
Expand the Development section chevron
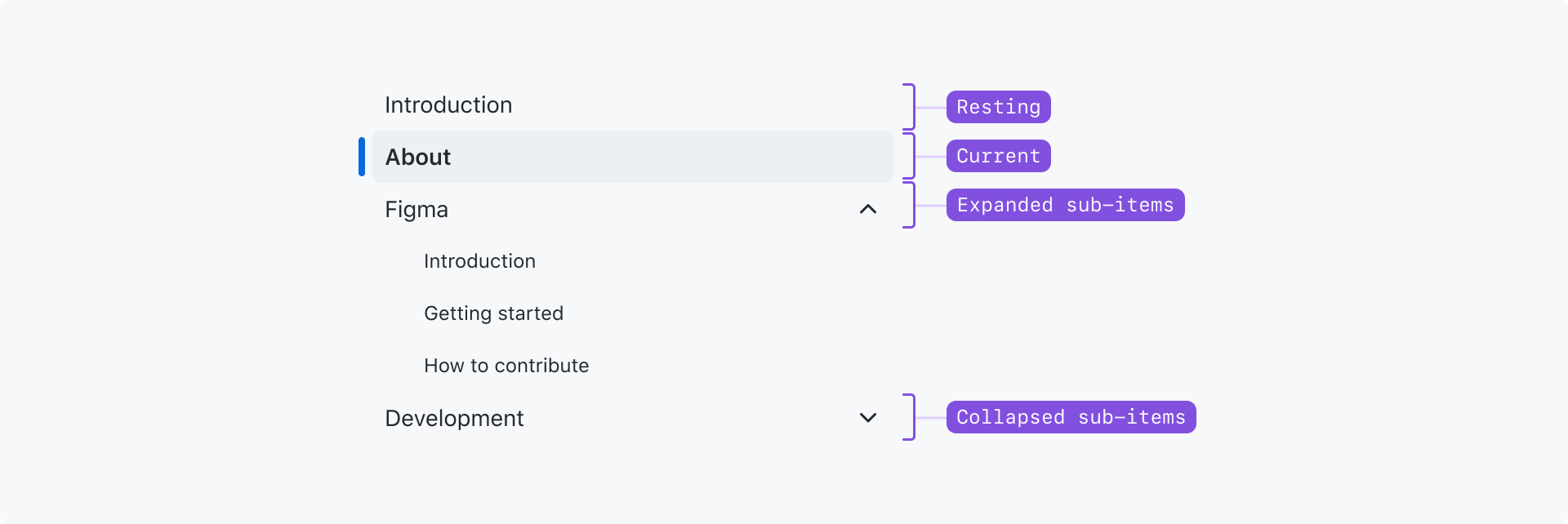pos(868,418)
